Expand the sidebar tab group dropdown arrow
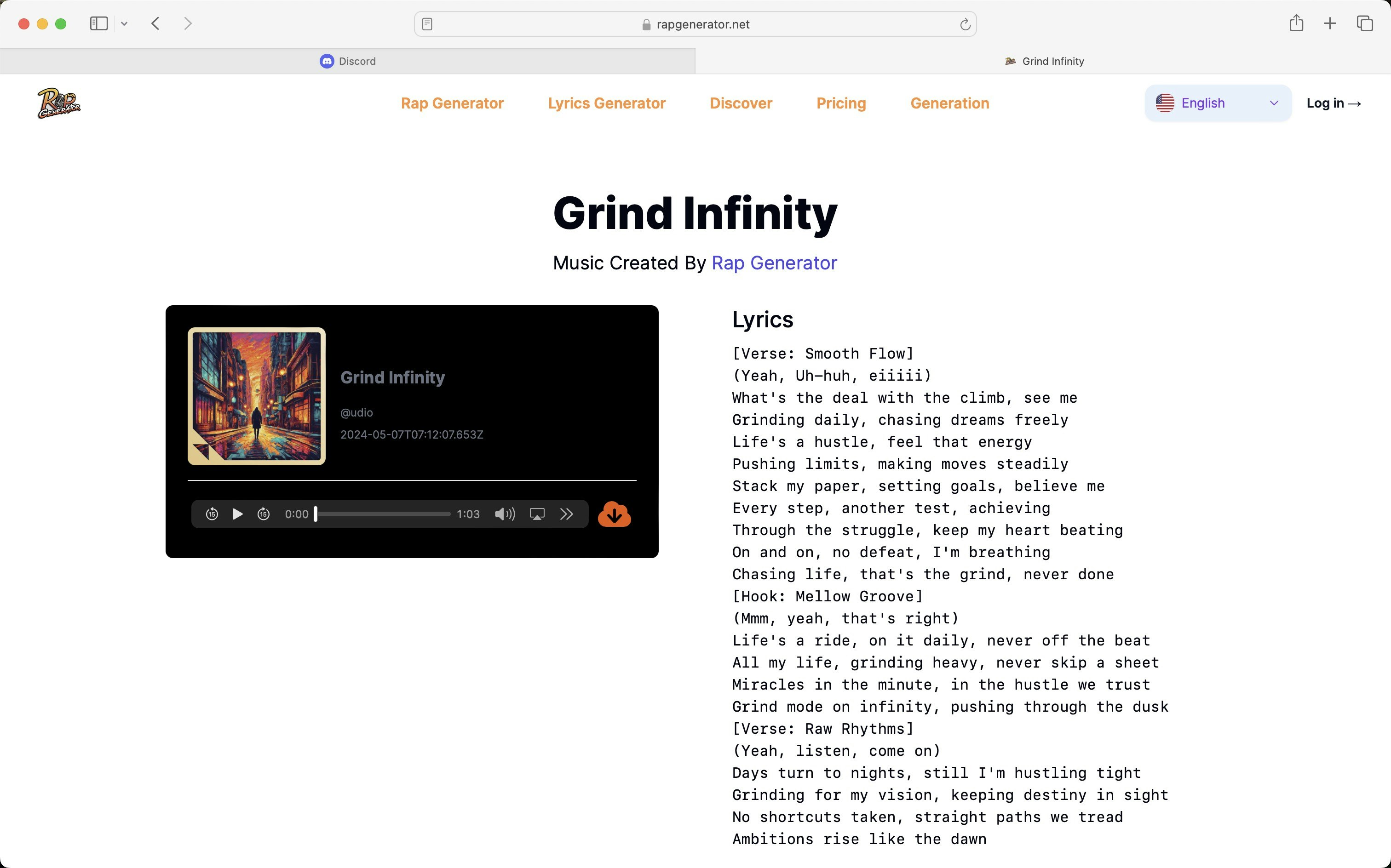 pos(124,23)
